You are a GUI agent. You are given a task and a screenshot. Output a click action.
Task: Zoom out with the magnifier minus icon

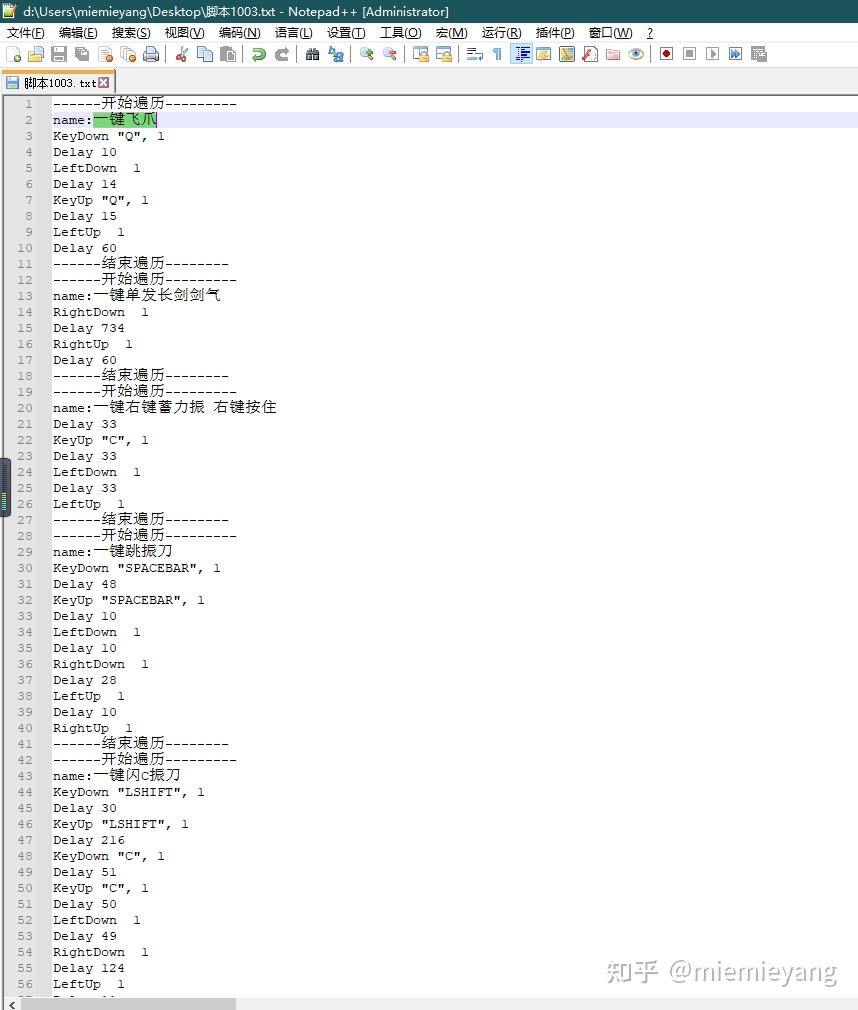pos(390,55)
